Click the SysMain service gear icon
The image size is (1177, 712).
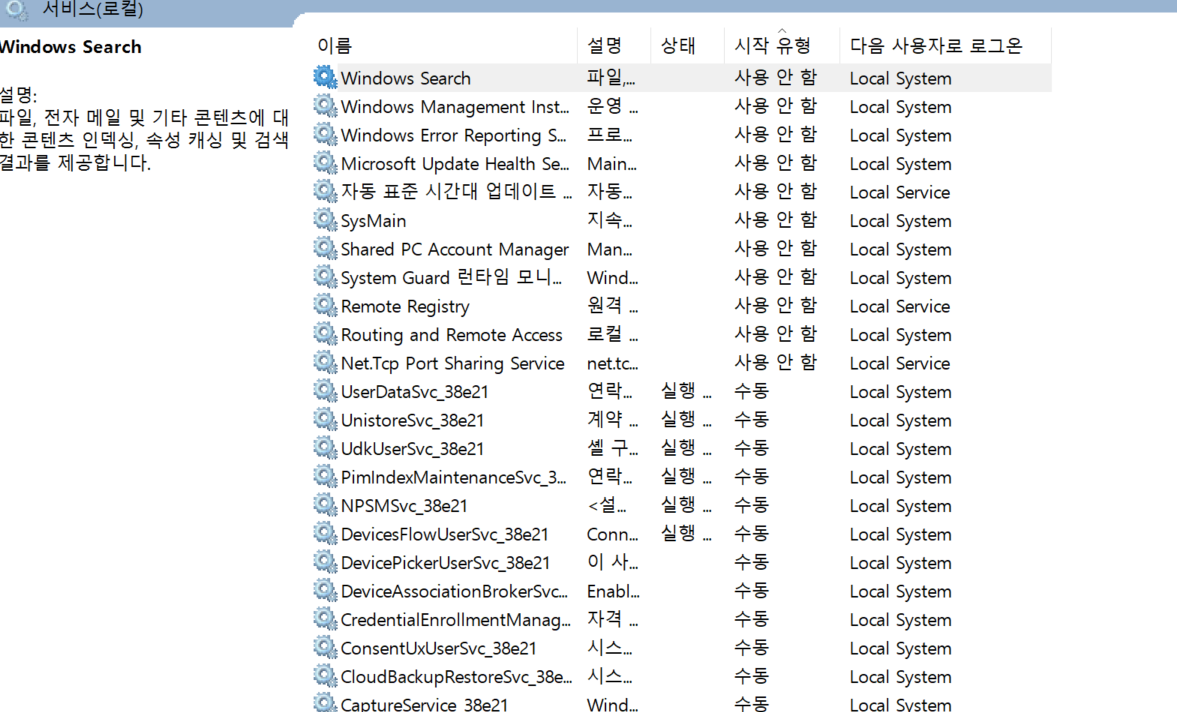click(324, 220)
